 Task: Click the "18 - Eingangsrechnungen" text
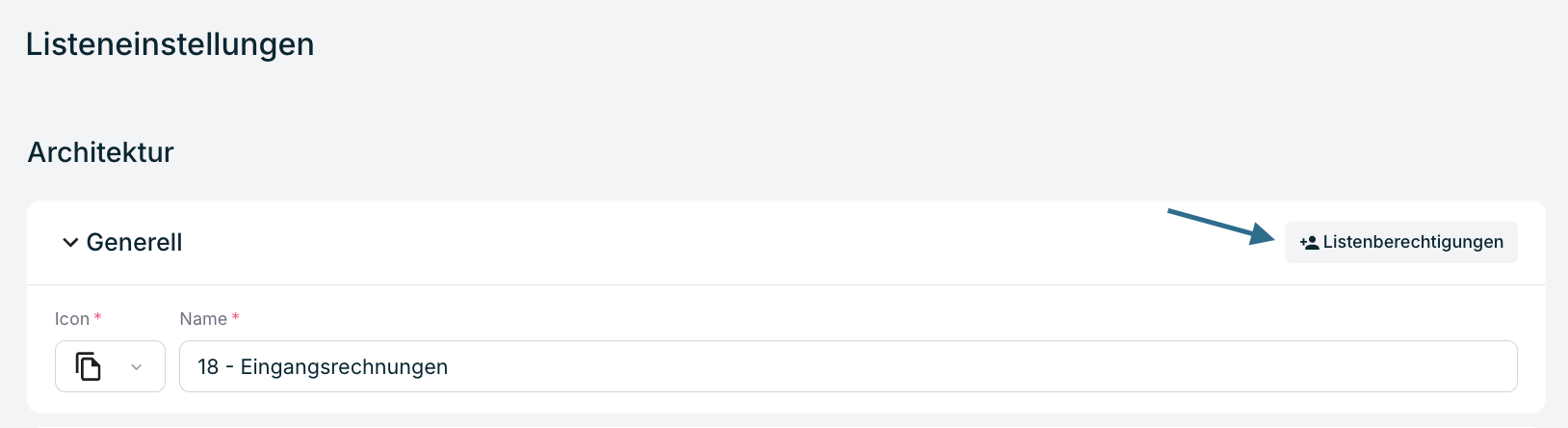[x=323, y=367]
